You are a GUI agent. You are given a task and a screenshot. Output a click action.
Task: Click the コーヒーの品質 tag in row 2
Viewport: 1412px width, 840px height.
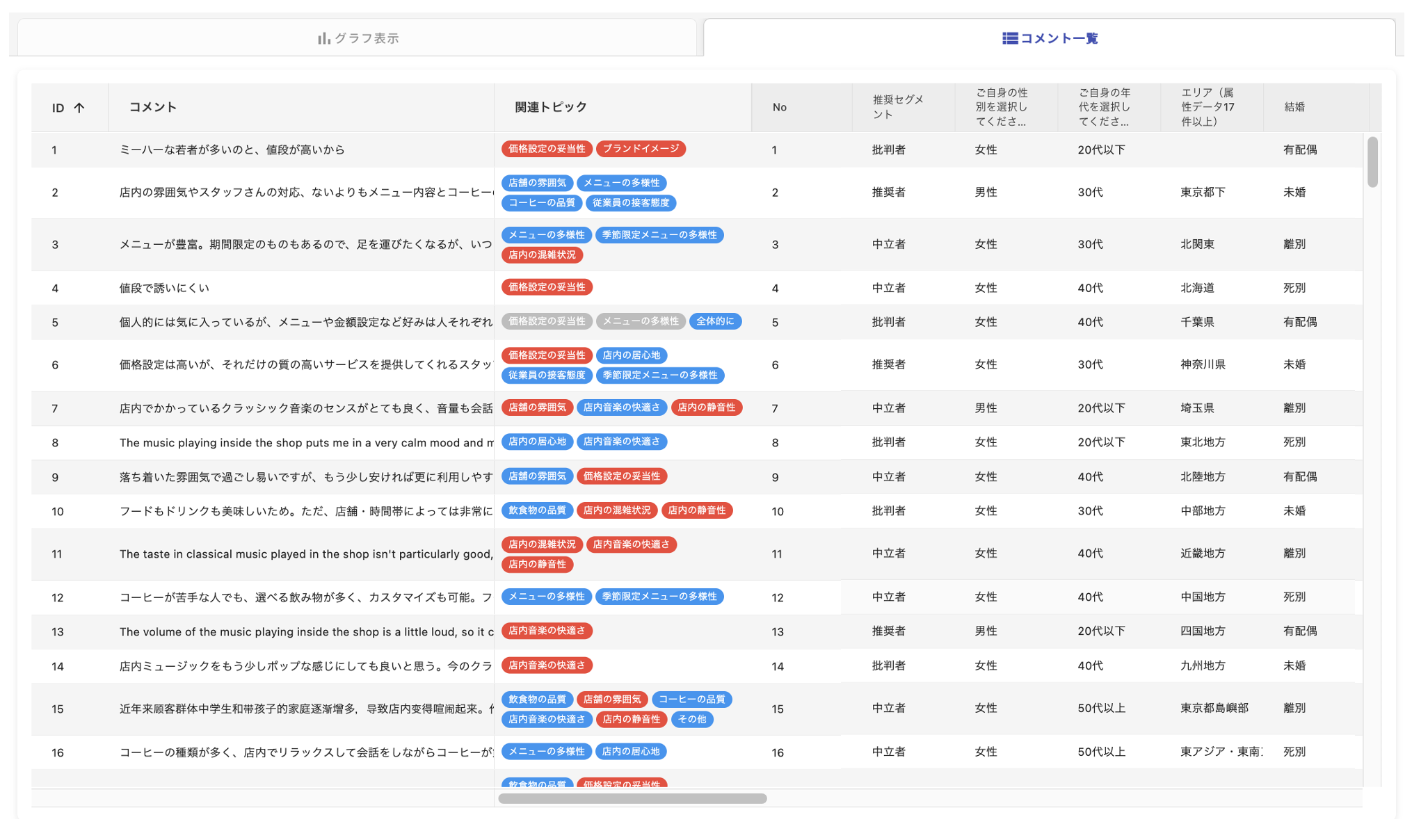click(x=541, y=203)
